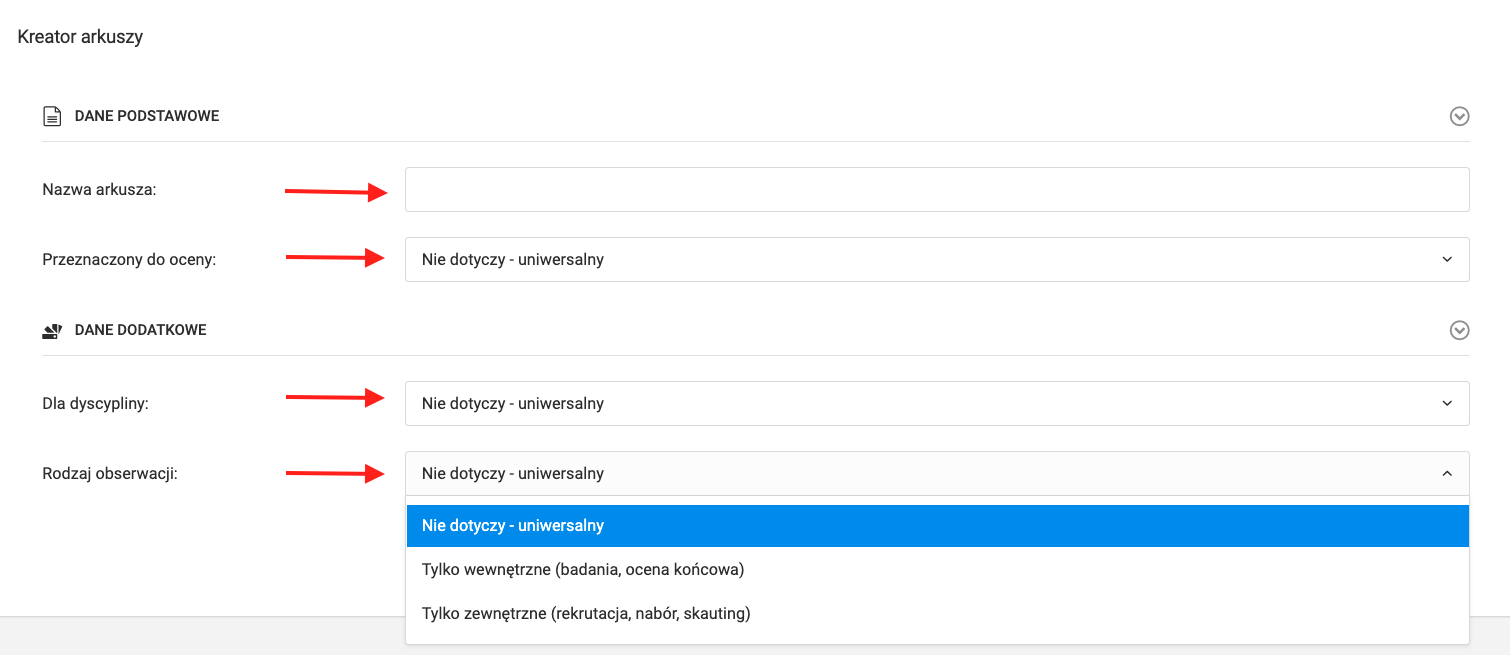Focus the Nazwa arkusza text field
1510x655 pixels.
(x=936, y=189)
